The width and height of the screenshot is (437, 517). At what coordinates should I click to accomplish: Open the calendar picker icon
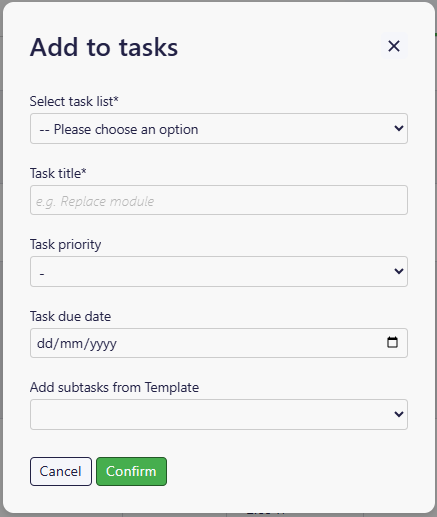(392, 342)
